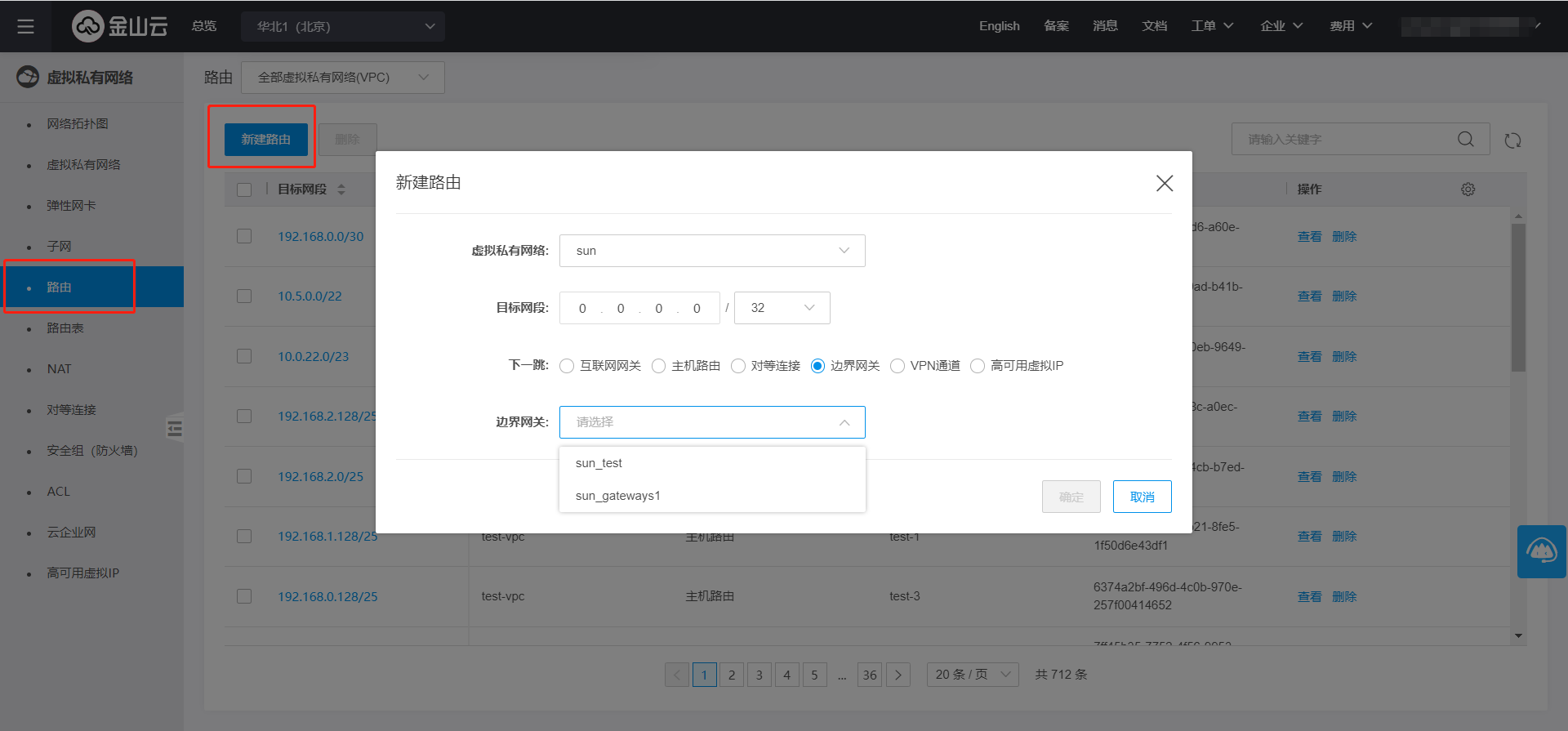Open the subnet mask dropdown showing 32

click(x=782, y=308)
